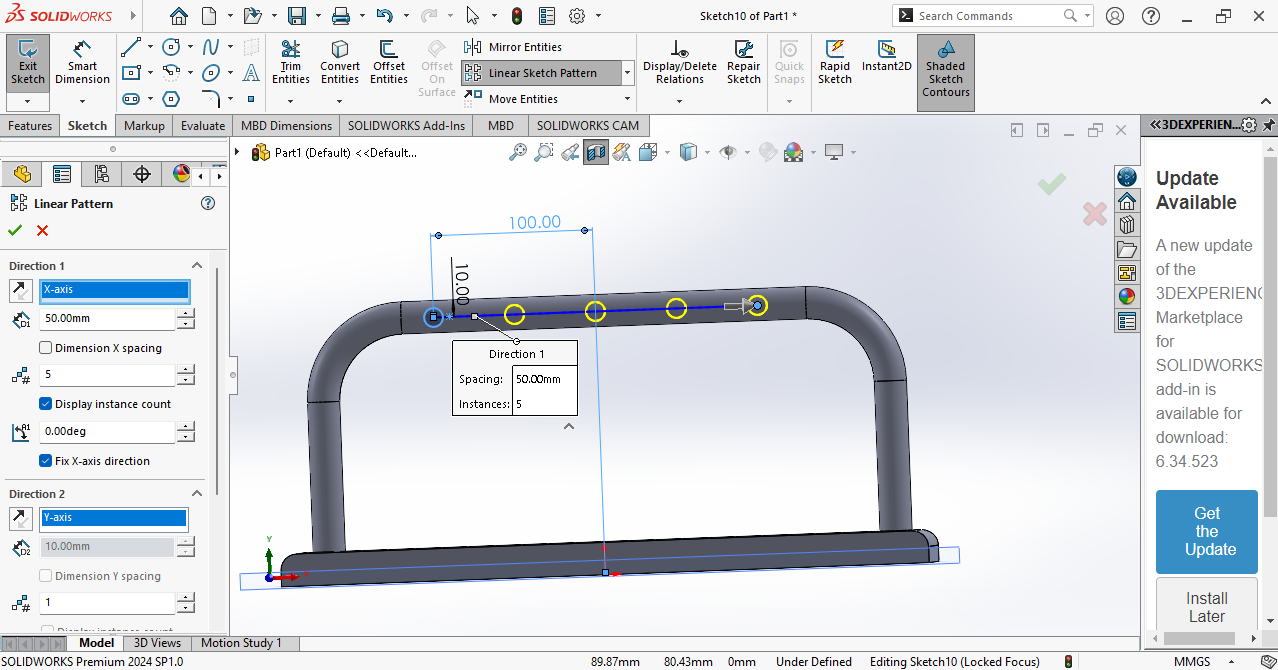Click the Rebuild traffic light icon
The width and height of the screenshot is (1278, 670).
[517, 16]
